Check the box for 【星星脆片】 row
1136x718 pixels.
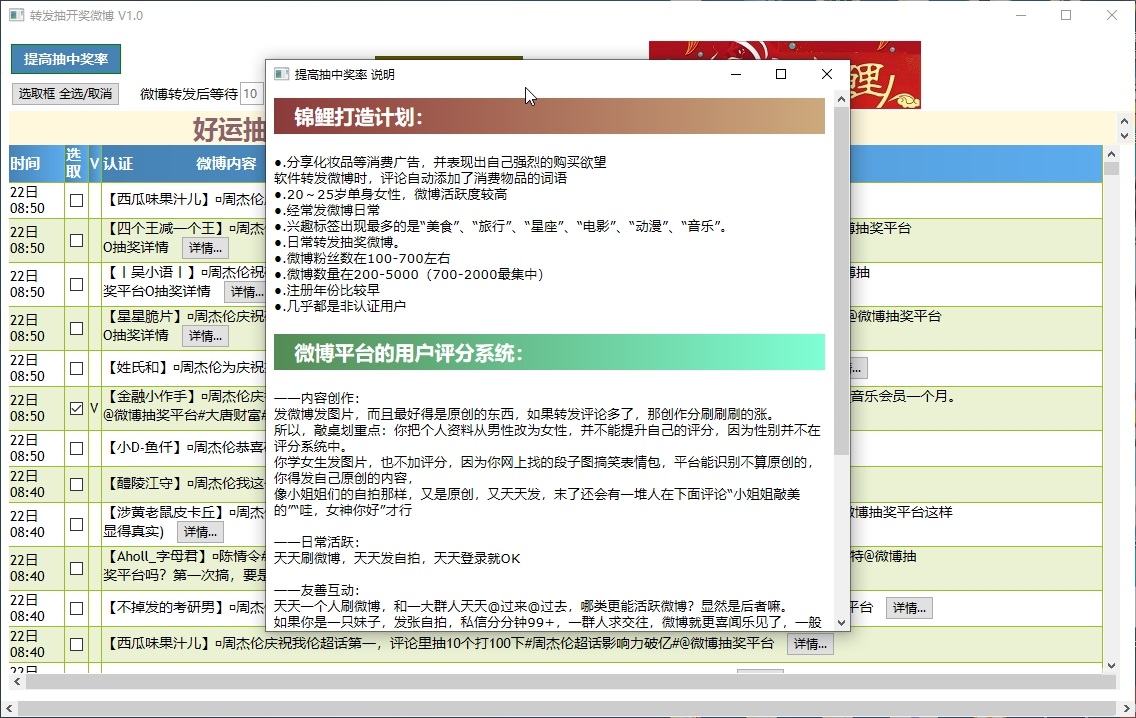[x=76, y=328]
